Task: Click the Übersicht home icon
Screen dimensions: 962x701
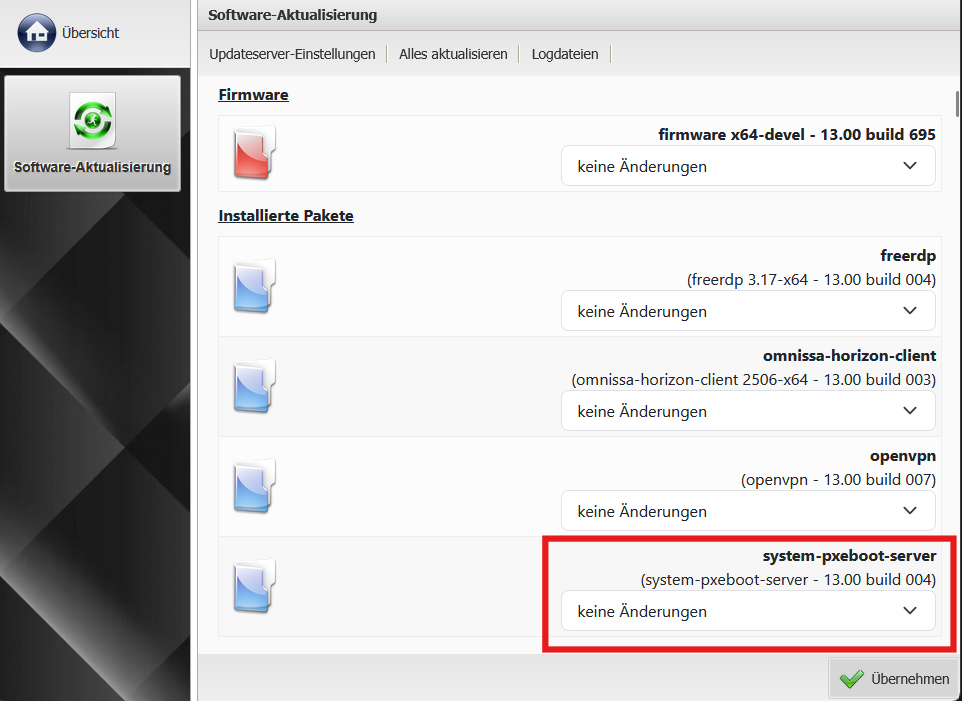Action: click(36, 33)
